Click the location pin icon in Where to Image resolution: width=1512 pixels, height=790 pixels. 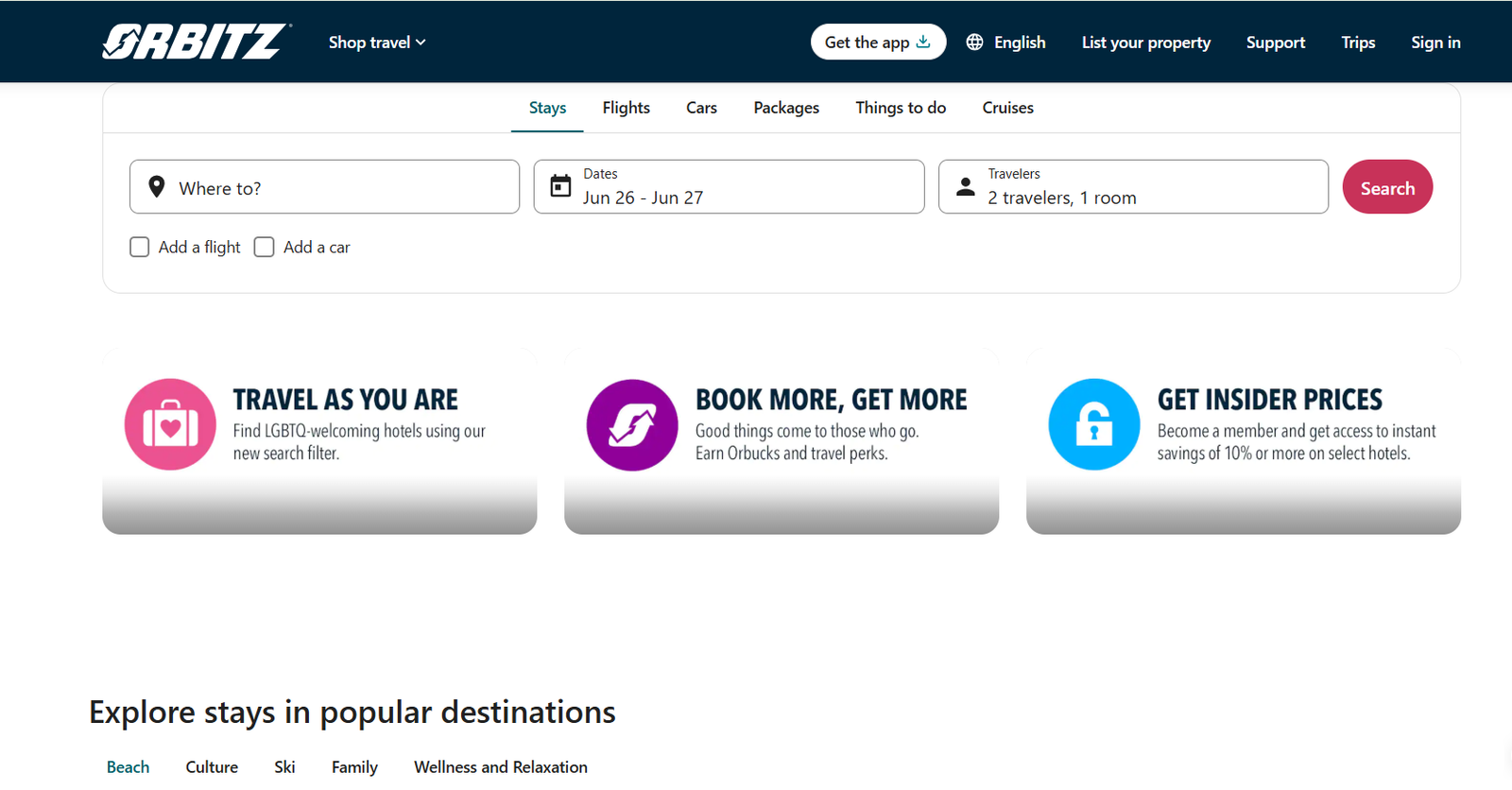pos(157,186)
